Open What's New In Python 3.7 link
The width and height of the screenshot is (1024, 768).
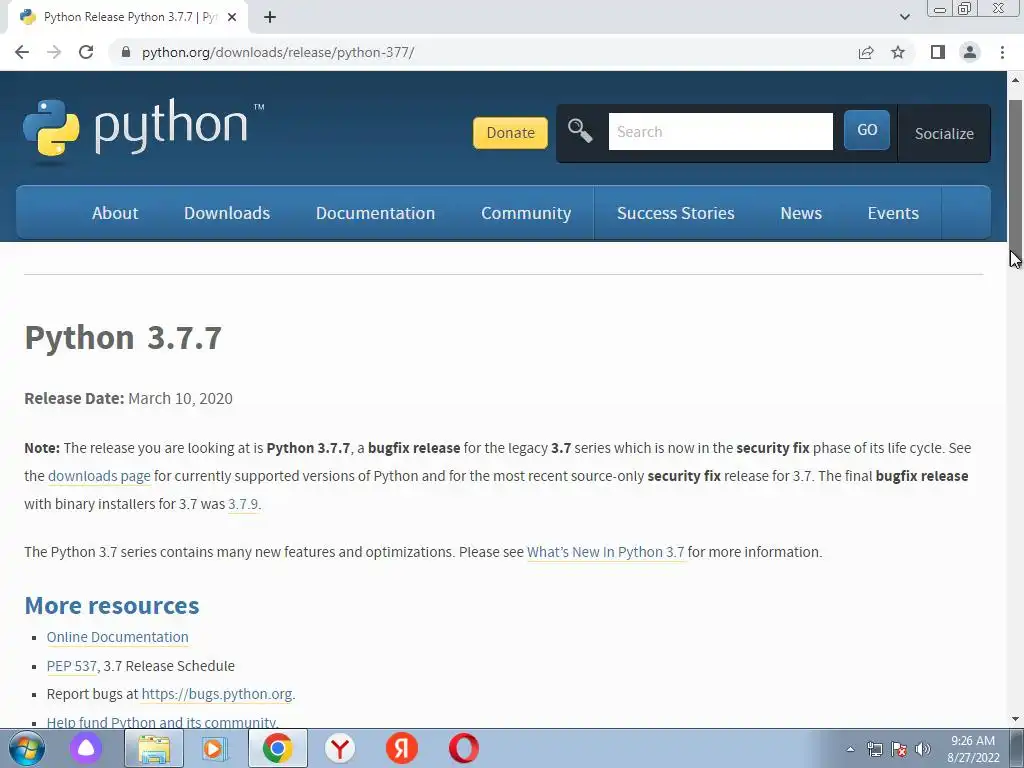(x=605, y=552)
